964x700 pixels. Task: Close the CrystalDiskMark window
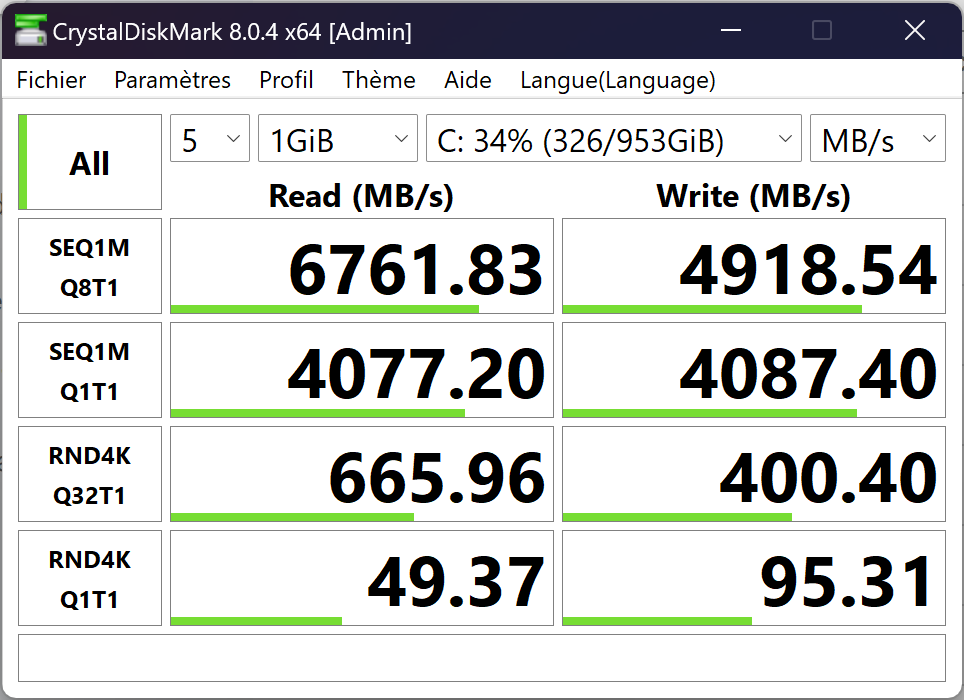[915, 30]
